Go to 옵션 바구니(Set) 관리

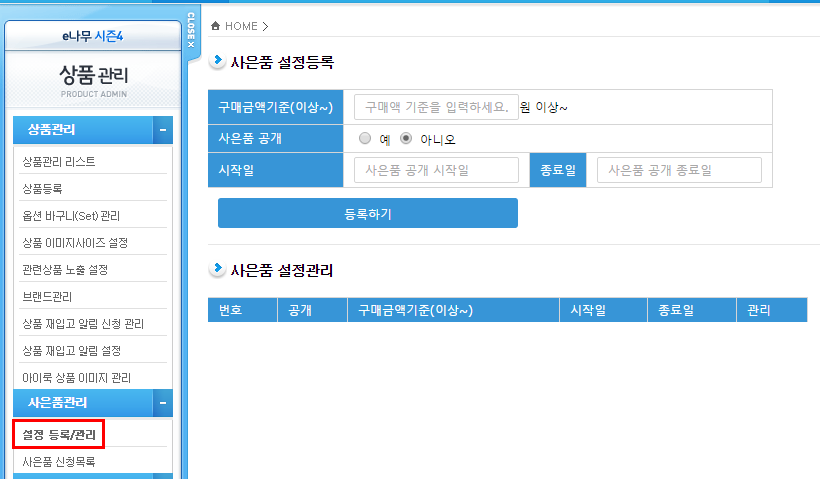click(71, 215)
